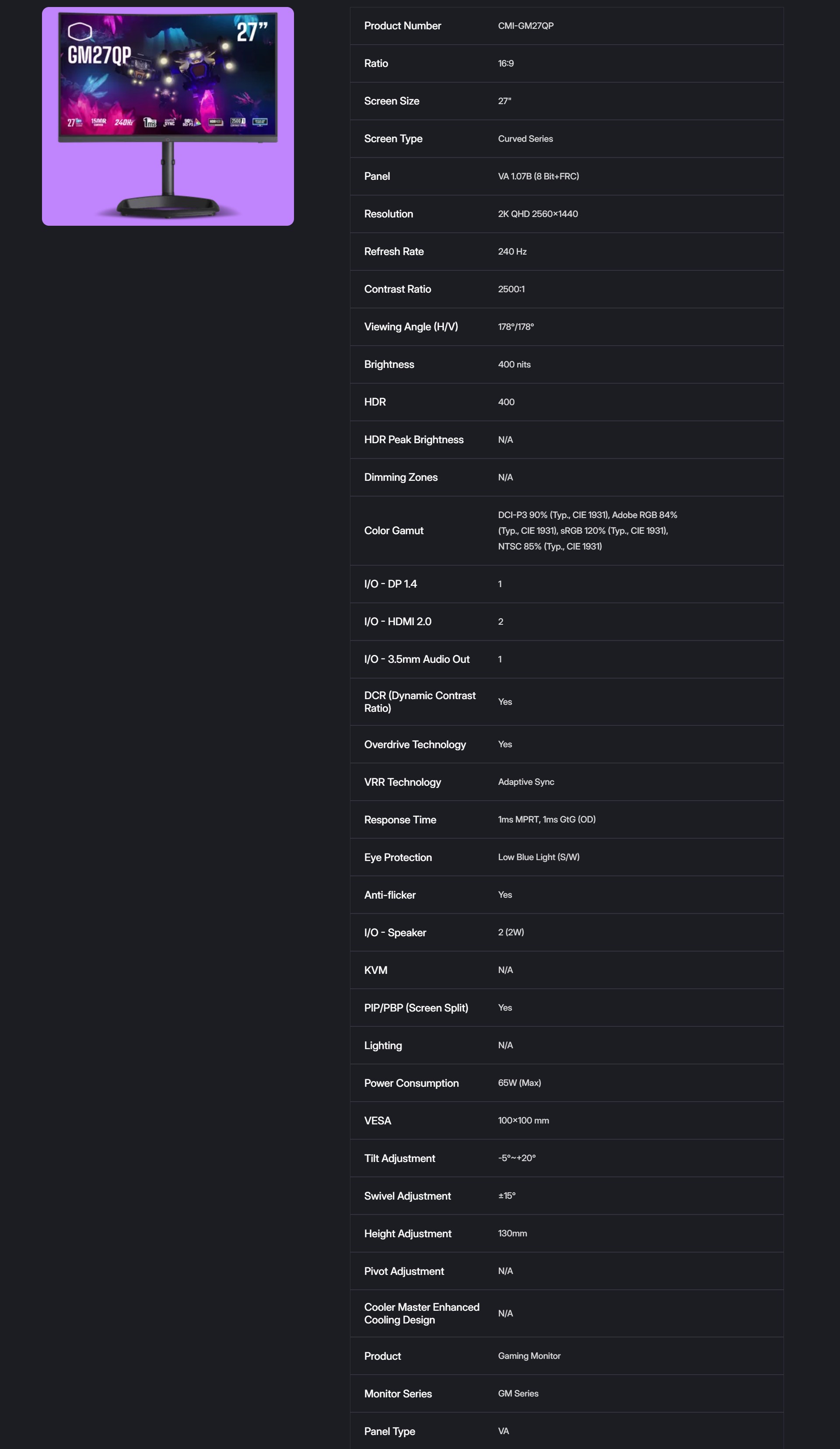
Task: Click the VRR Technology Adaptive Sync value
Action: click(x=526, y=782)
